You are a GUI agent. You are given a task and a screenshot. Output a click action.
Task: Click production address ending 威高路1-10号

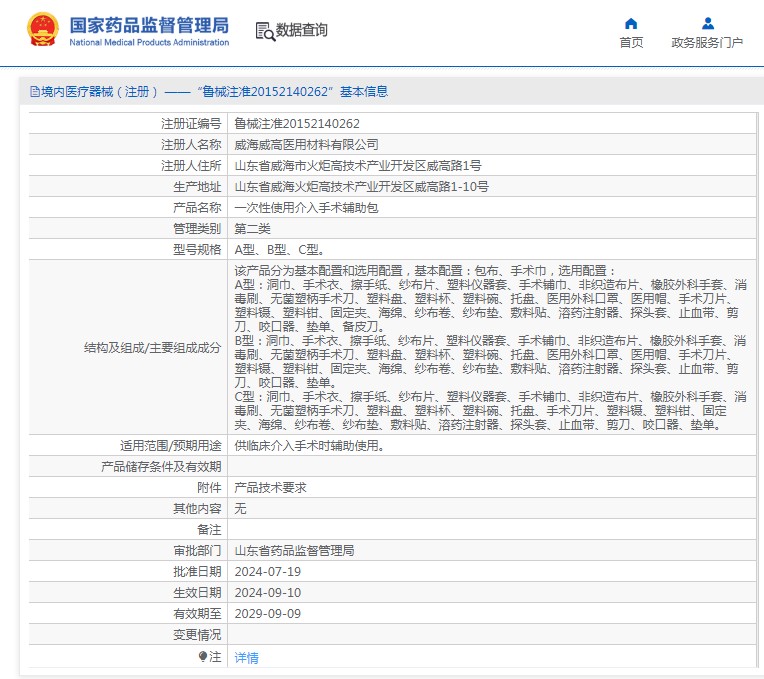click(x=362, y=187)
